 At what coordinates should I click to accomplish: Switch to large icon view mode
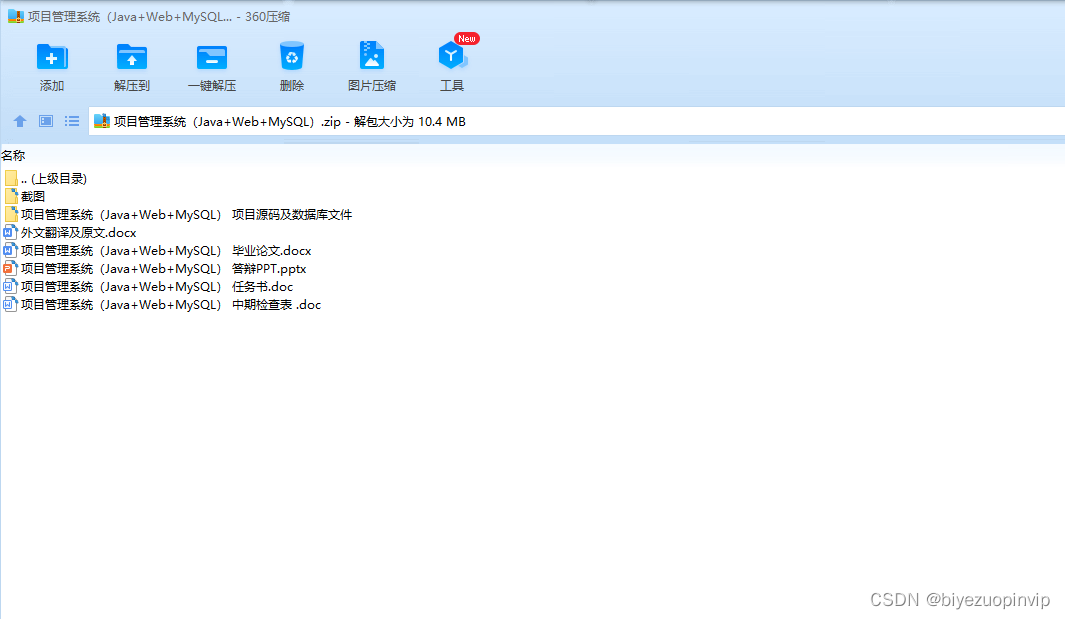(x=45, y=120)
